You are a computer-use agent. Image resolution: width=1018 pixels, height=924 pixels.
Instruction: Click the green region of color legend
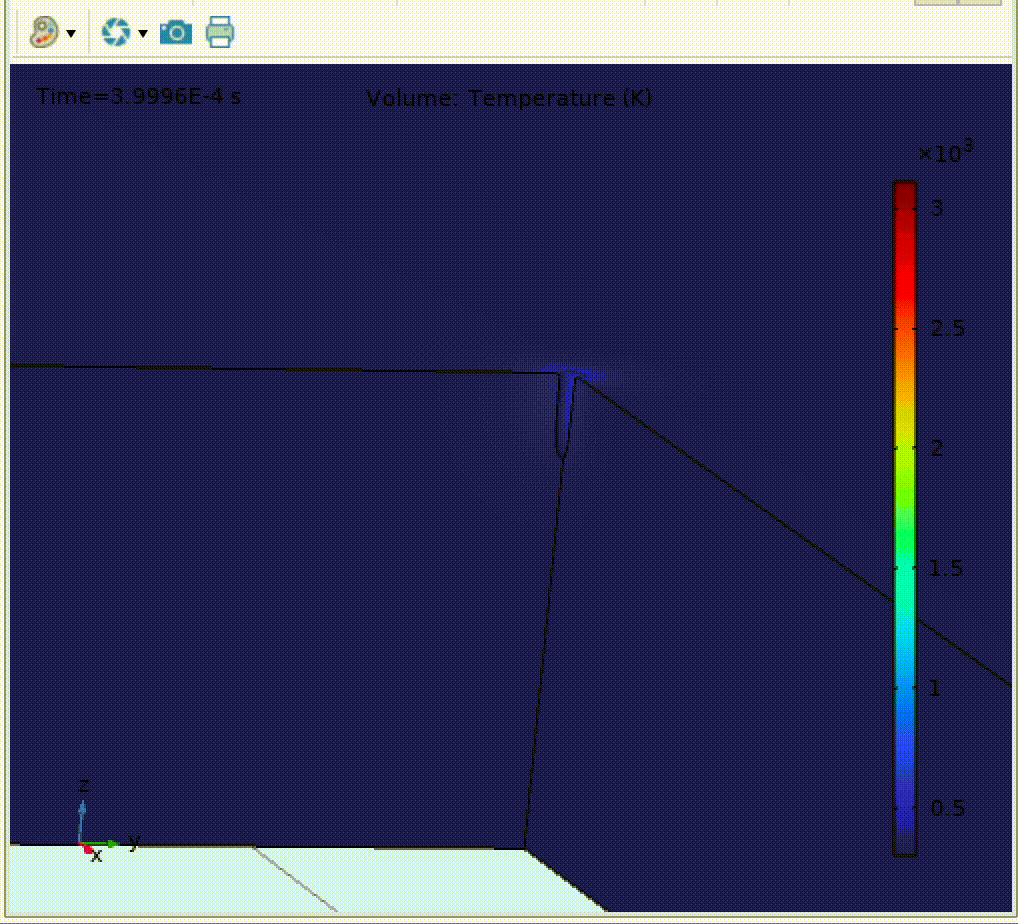click(904, 510)
